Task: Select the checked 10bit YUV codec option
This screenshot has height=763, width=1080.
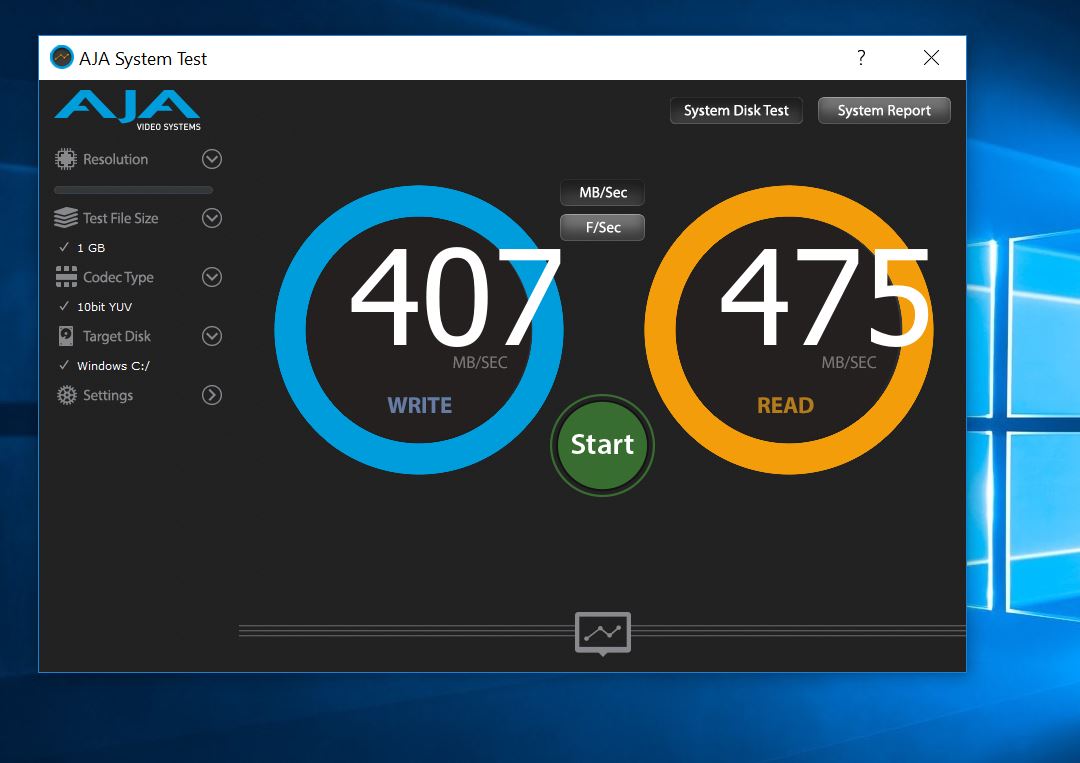Action: [96, 306]
